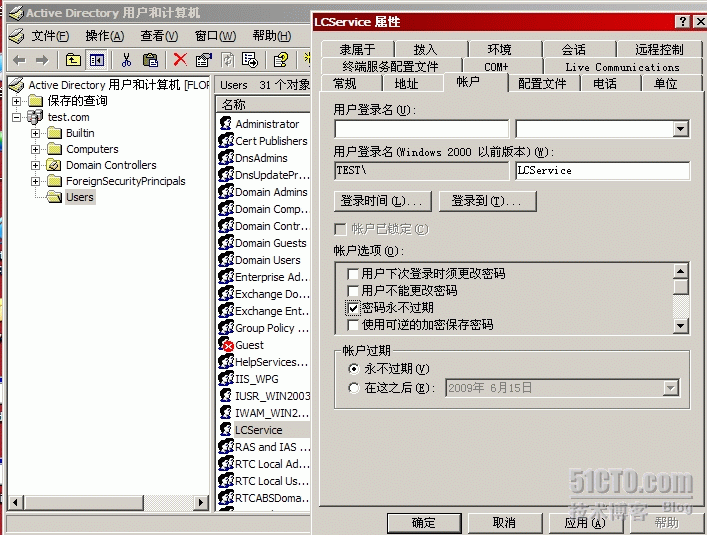This screenshot has width=707, height=535.
Task: Click the Forward arrow toolbar icon
Action: coord(42,60)
